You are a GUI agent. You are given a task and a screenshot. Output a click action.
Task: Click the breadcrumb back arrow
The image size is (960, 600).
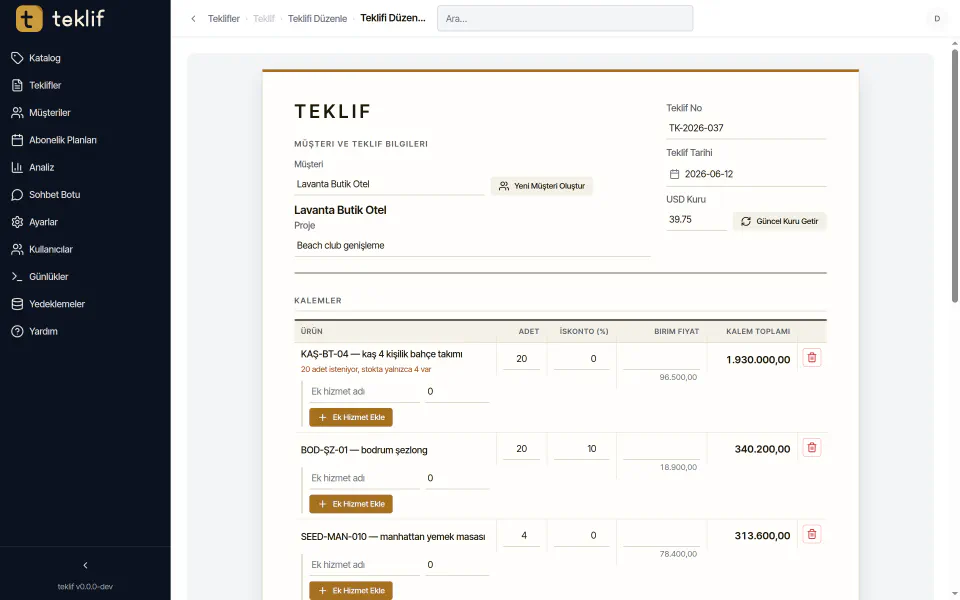coord(193,18)
